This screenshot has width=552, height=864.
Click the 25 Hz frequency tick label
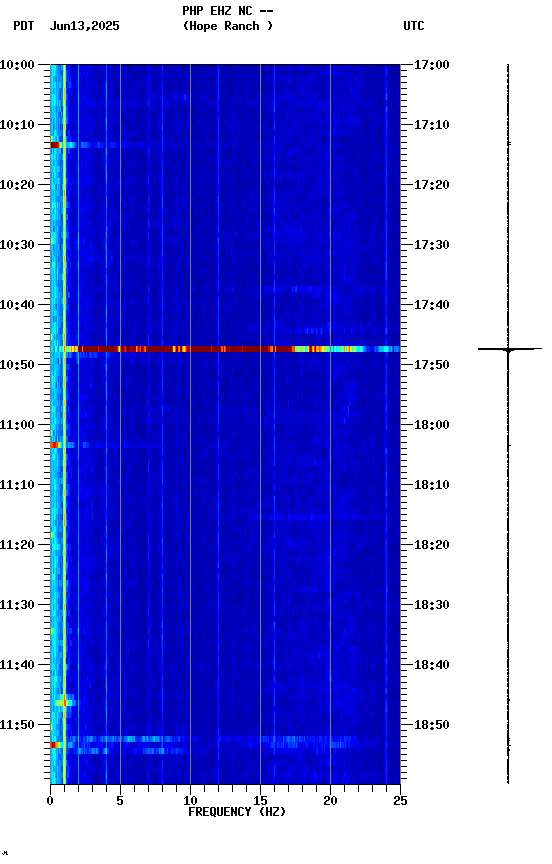click(400, 801)
